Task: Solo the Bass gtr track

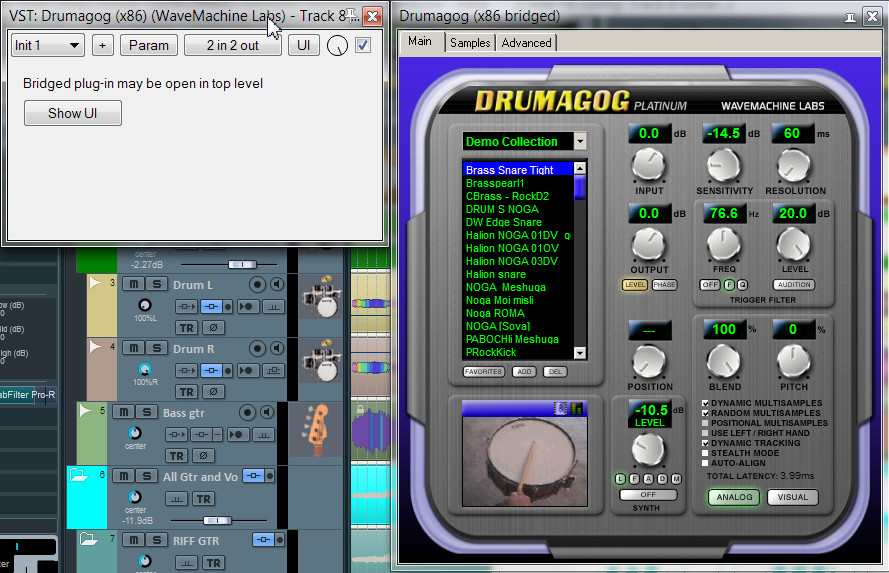Action: point(146,412)
